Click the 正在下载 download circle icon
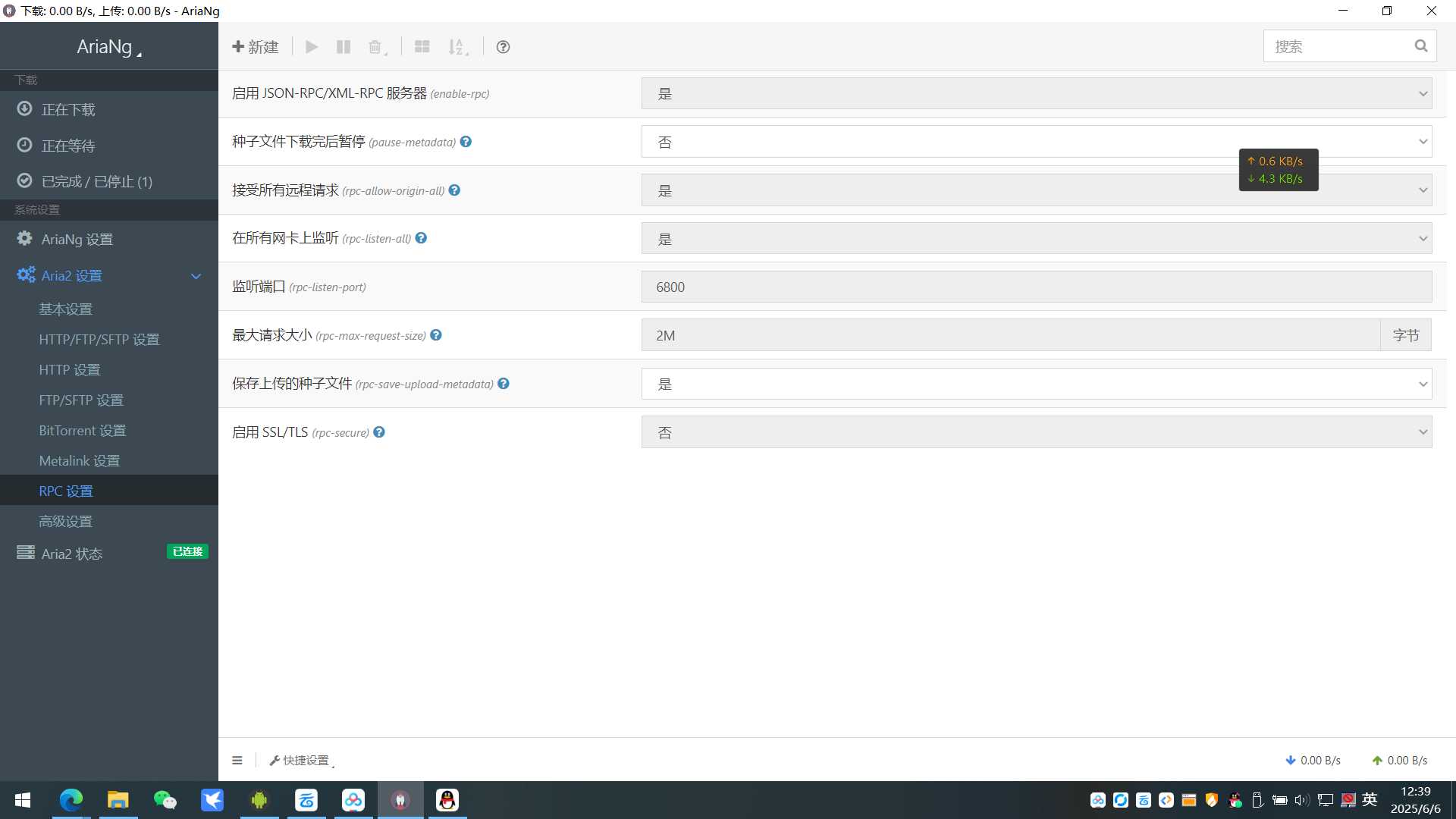 point(25,108)
